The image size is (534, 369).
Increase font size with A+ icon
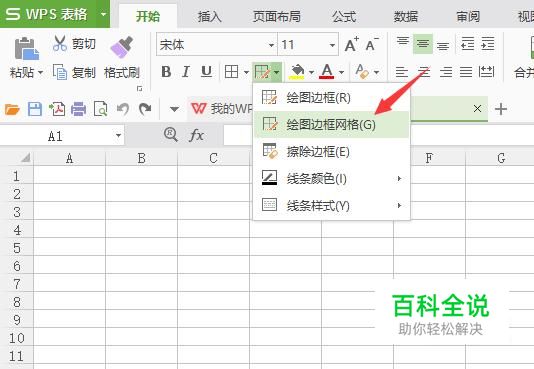tap(351, 45)
